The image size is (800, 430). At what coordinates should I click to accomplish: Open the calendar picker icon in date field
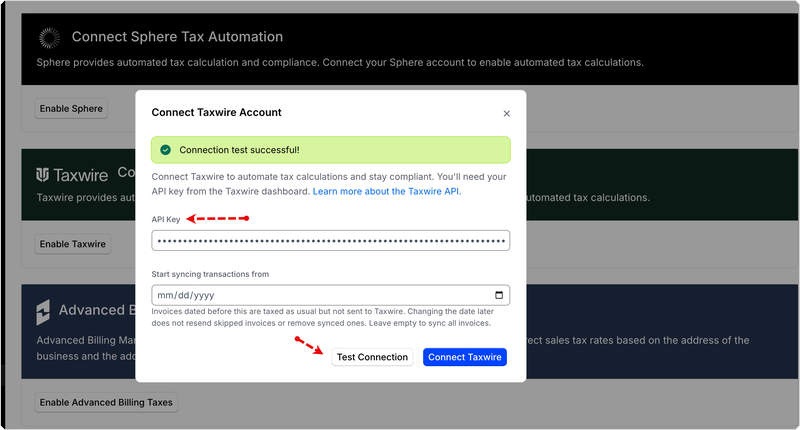click(x=499, y=295)
